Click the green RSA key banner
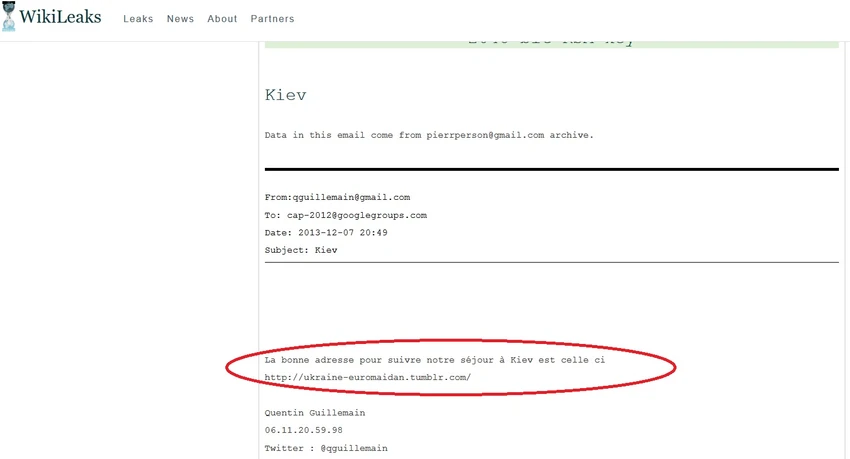The height and width of the screenshot is (459, 850). [551, 44]
